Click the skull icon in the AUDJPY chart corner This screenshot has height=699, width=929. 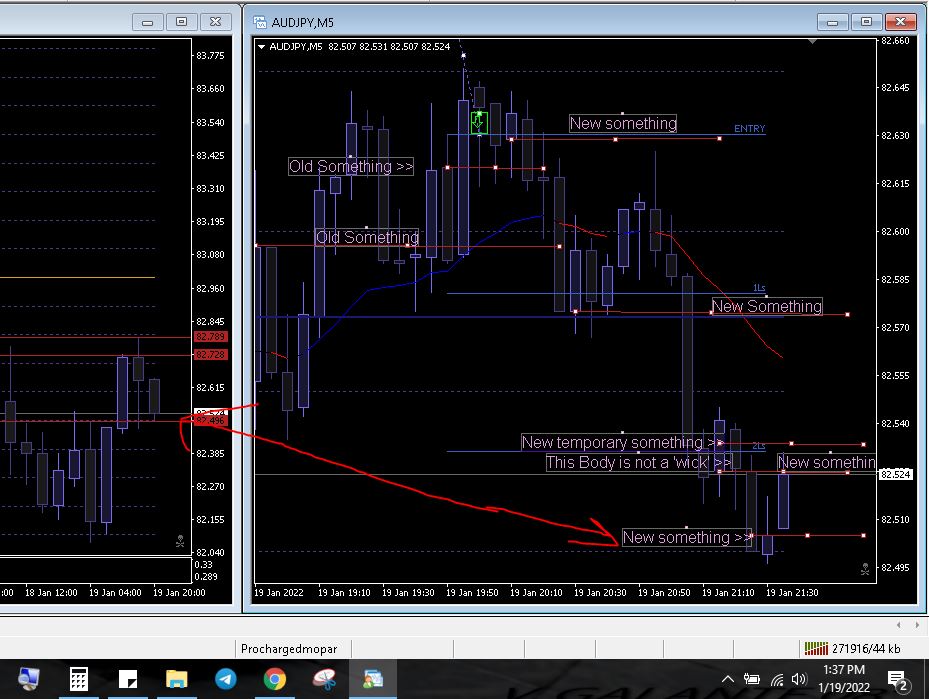click(x=865, y=569)
